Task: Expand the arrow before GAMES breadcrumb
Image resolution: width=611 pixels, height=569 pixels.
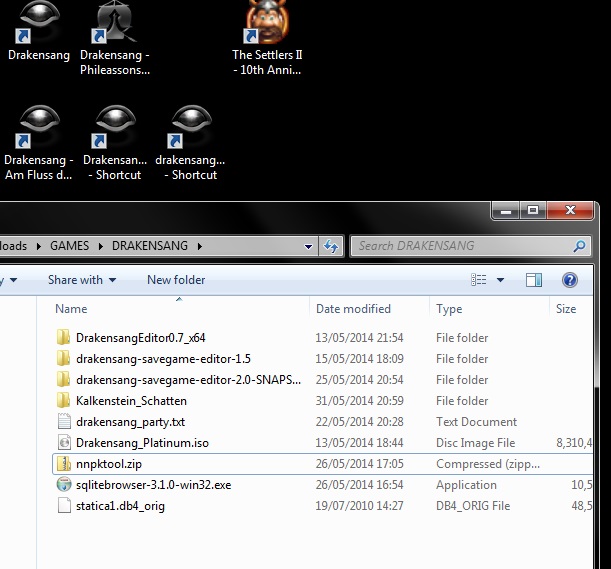Action: click(39, 246)
